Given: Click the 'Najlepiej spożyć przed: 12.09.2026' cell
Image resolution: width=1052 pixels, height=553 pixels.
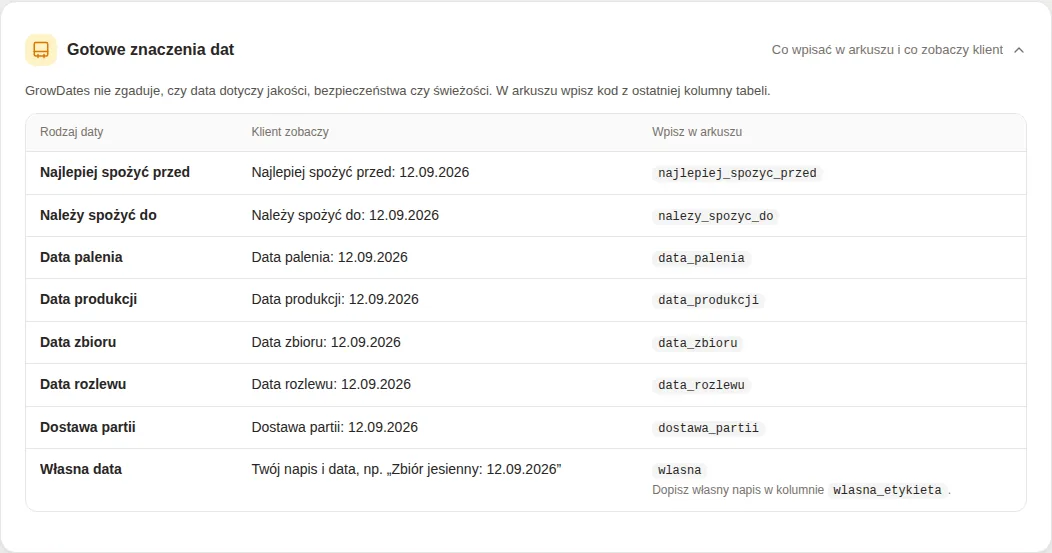Looking at the screenshot, I should [x=360, y=172].
